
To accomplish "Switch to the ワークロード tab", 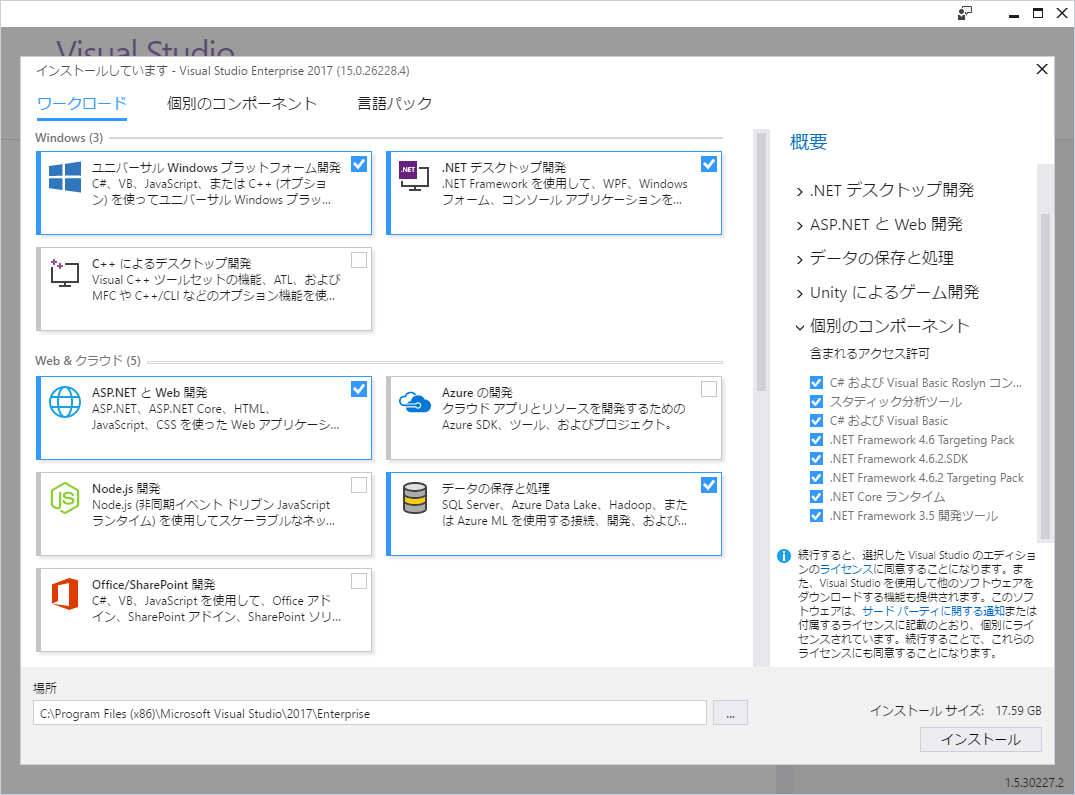I will coord(82,103).
